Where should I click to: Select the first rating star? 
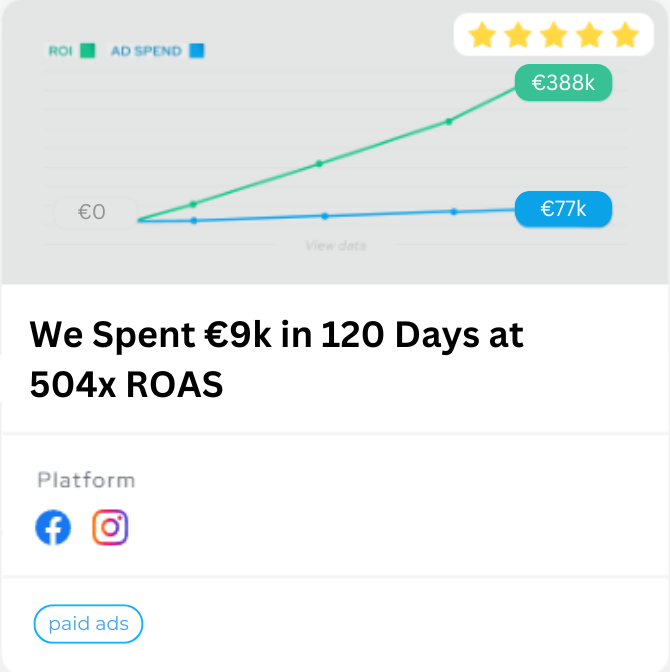[x=482, y=35]
